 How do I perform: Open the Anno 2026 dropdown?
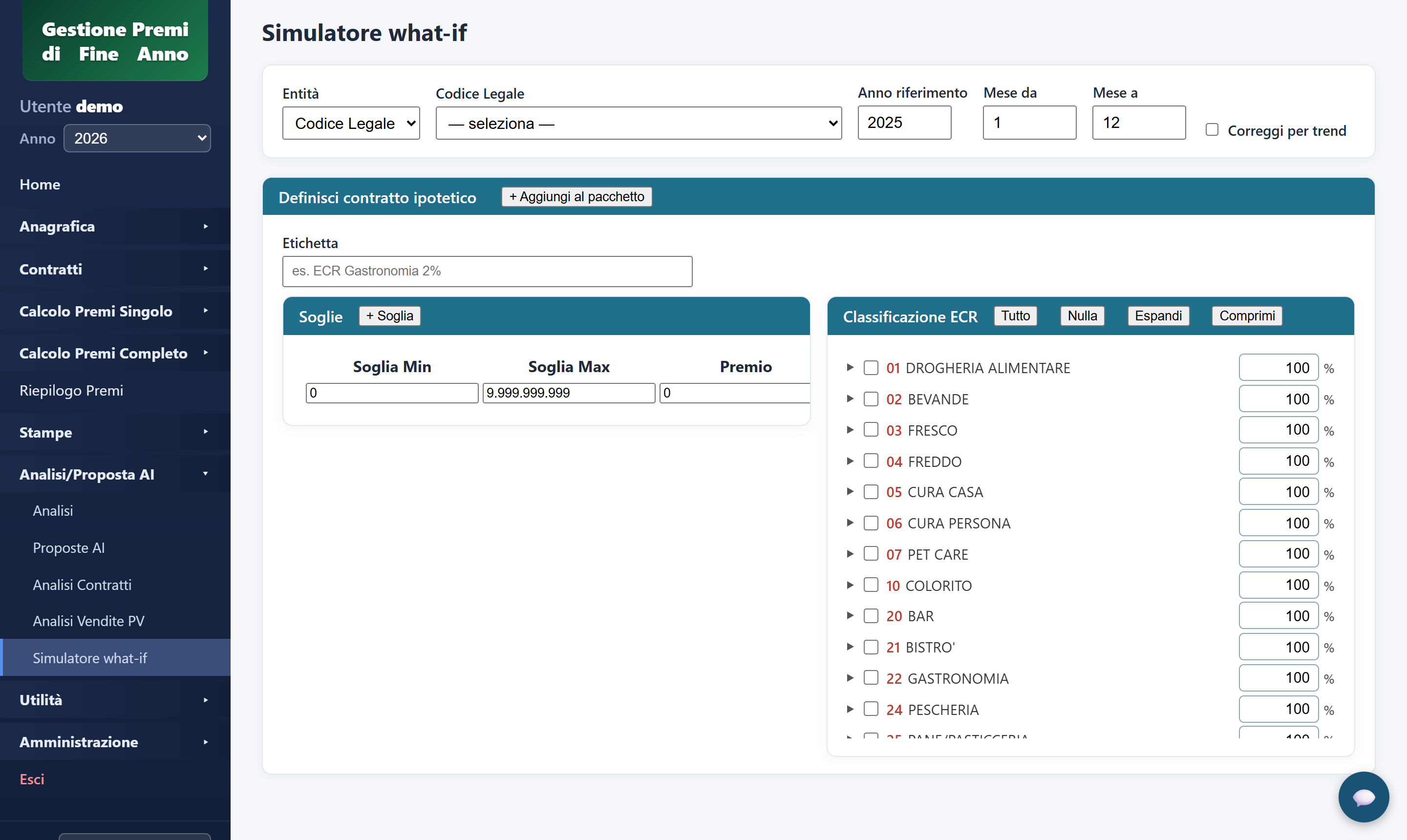tap(137, 138)
